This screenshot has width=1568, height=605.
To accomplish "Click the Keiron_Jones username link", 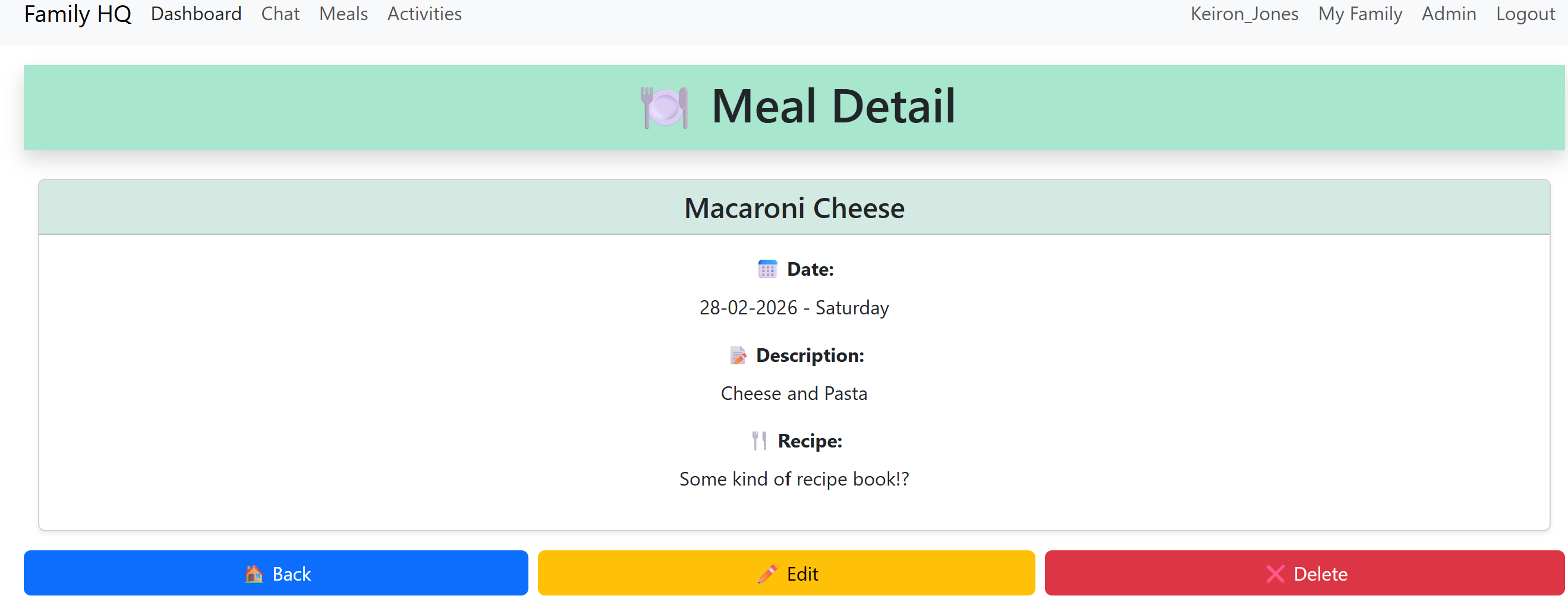I will tap(1245, 14).
